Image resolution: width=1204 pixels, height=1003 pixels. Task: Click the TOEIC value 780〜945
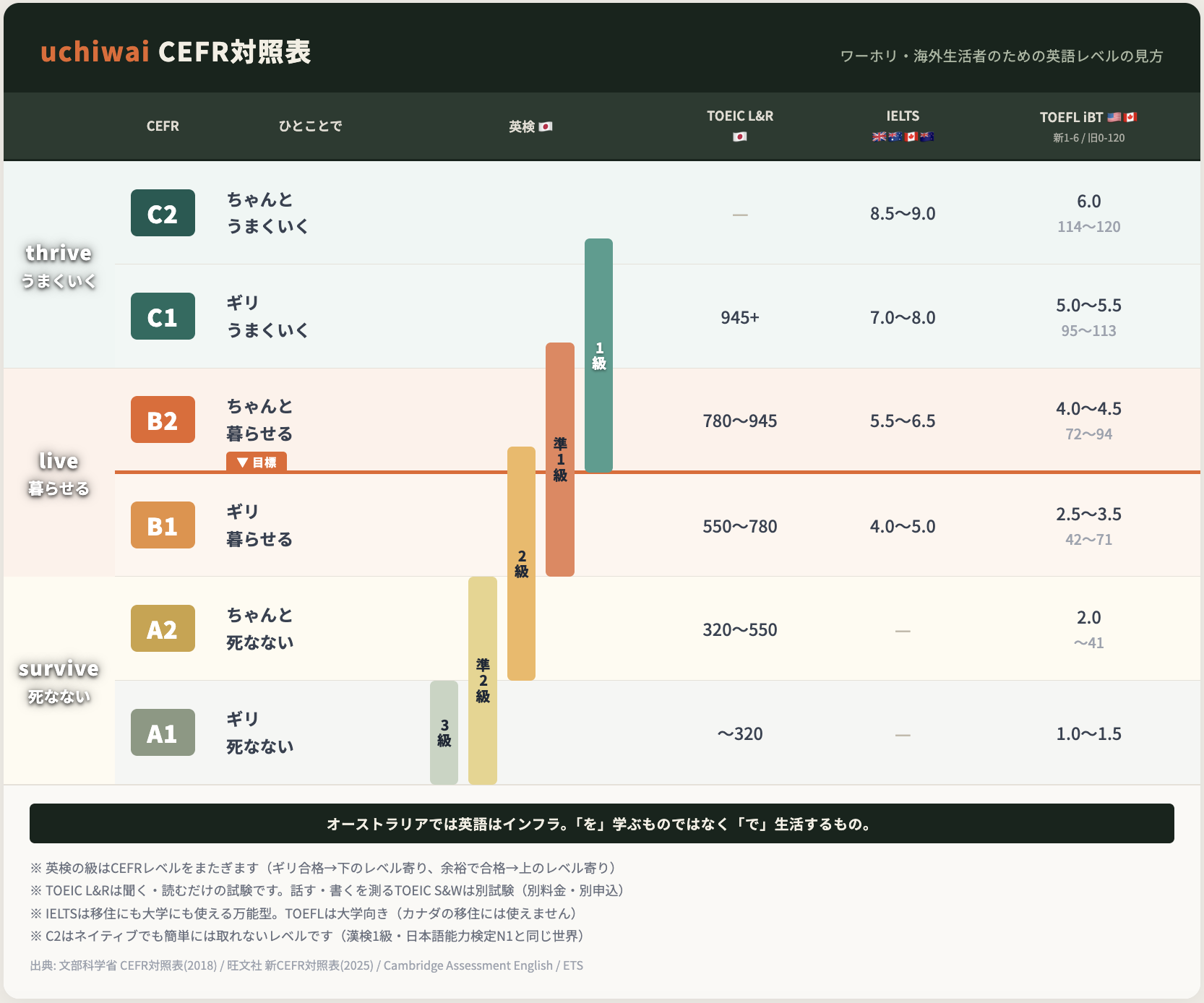(740, 421)
